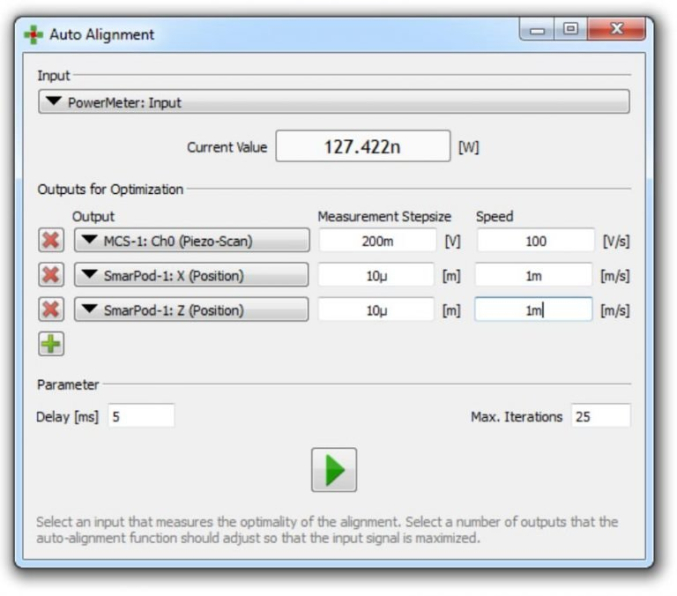Focus the SmarPod Z stepsize field
This screenshot has width=677, height=596.
(377, 310)
